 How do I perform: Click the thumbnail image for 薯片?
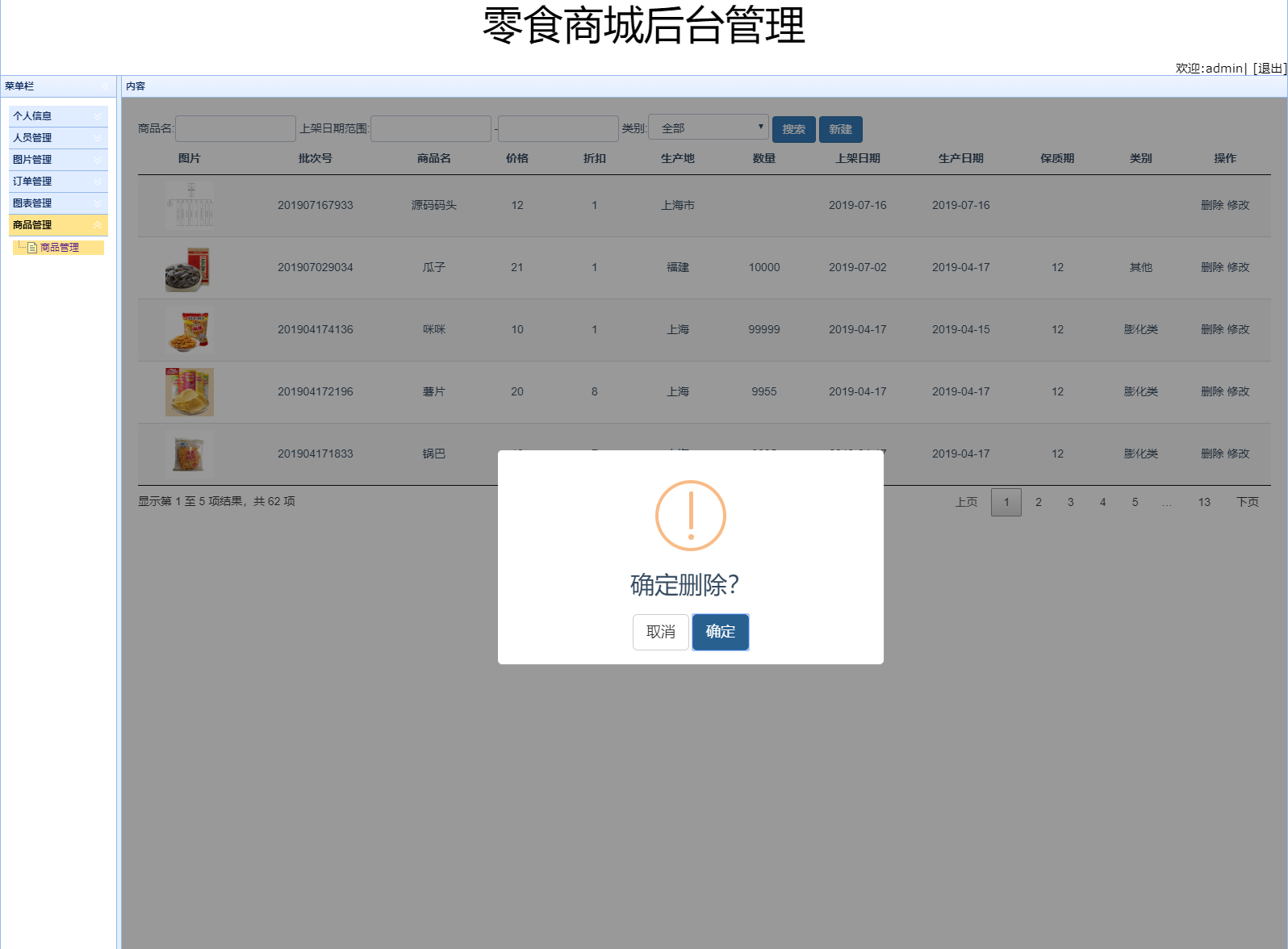pos(190,392)
